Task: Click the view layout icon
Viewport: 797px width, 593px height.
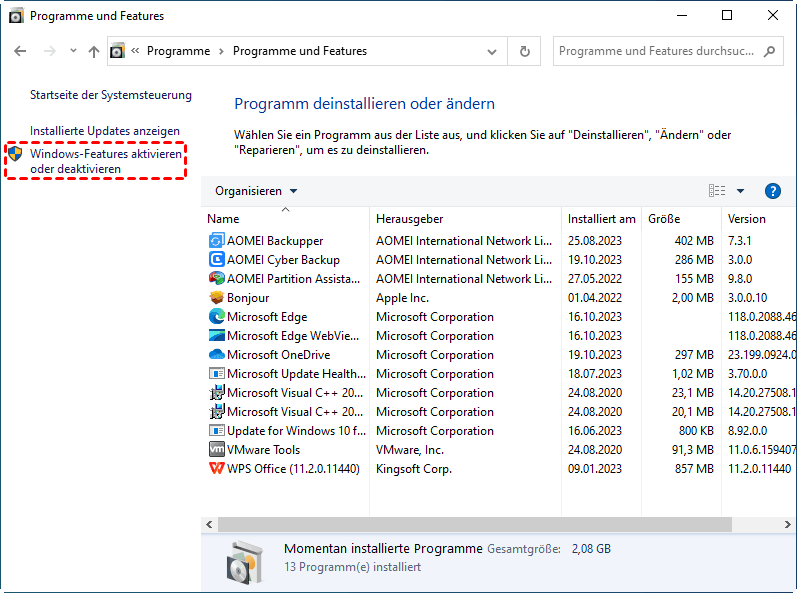Action: (x=717, y=191)
